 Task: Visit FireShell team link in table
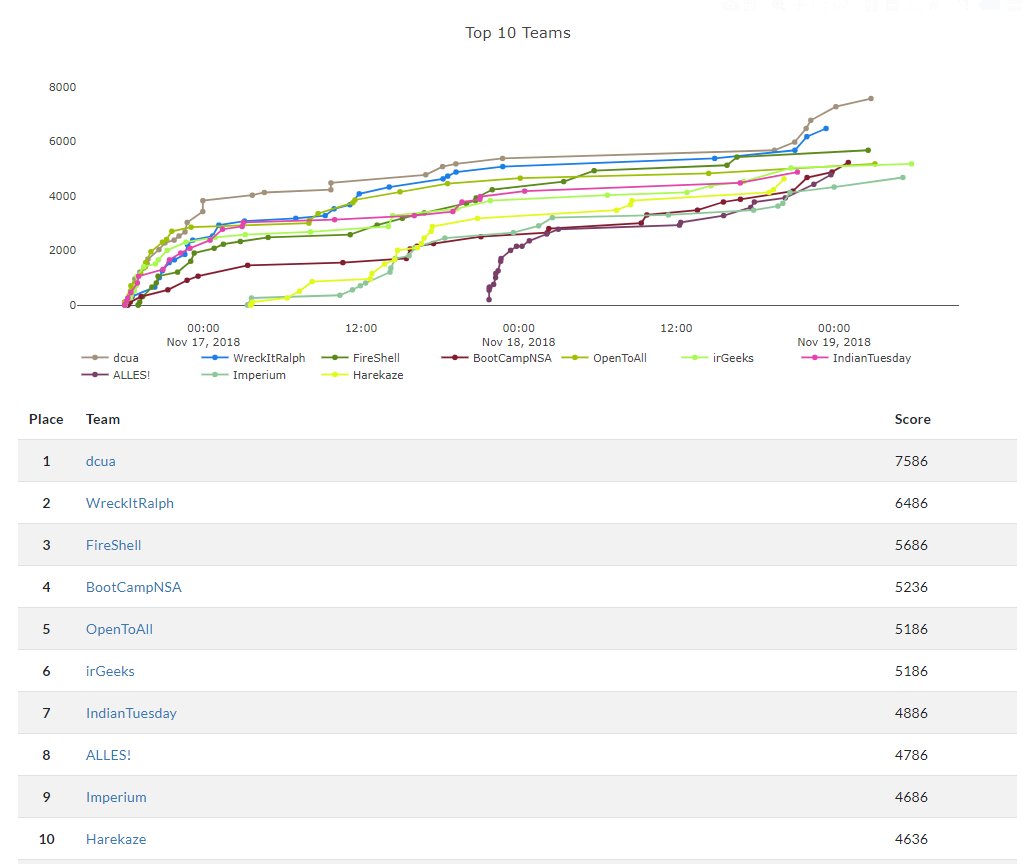(x=113, y=545)
